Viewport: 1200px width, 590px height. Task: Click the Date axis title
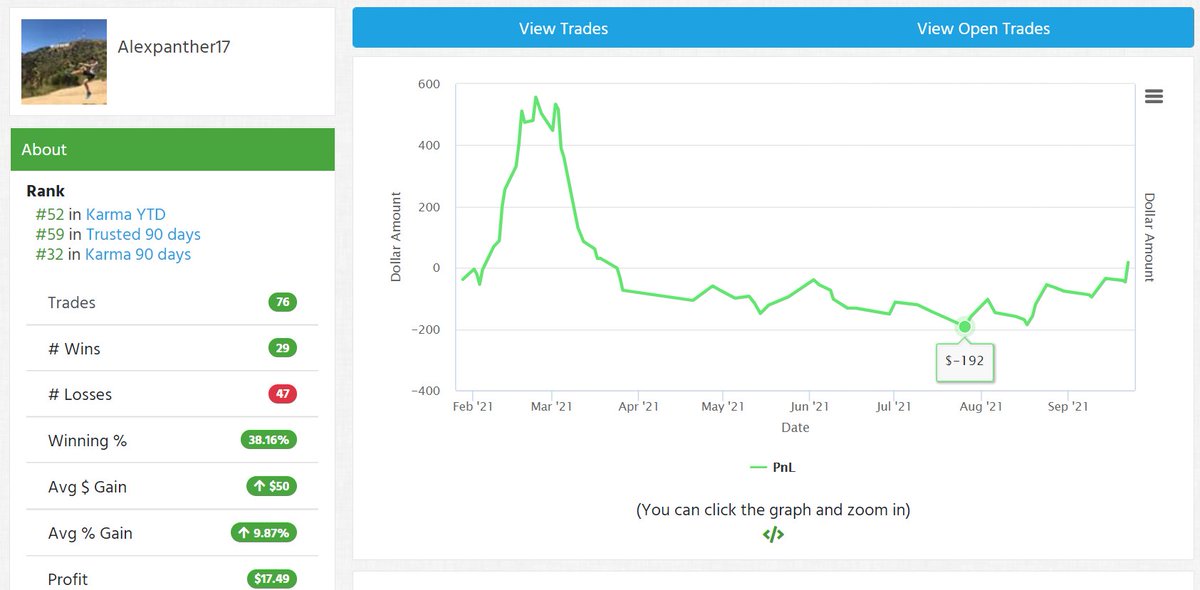795,427
